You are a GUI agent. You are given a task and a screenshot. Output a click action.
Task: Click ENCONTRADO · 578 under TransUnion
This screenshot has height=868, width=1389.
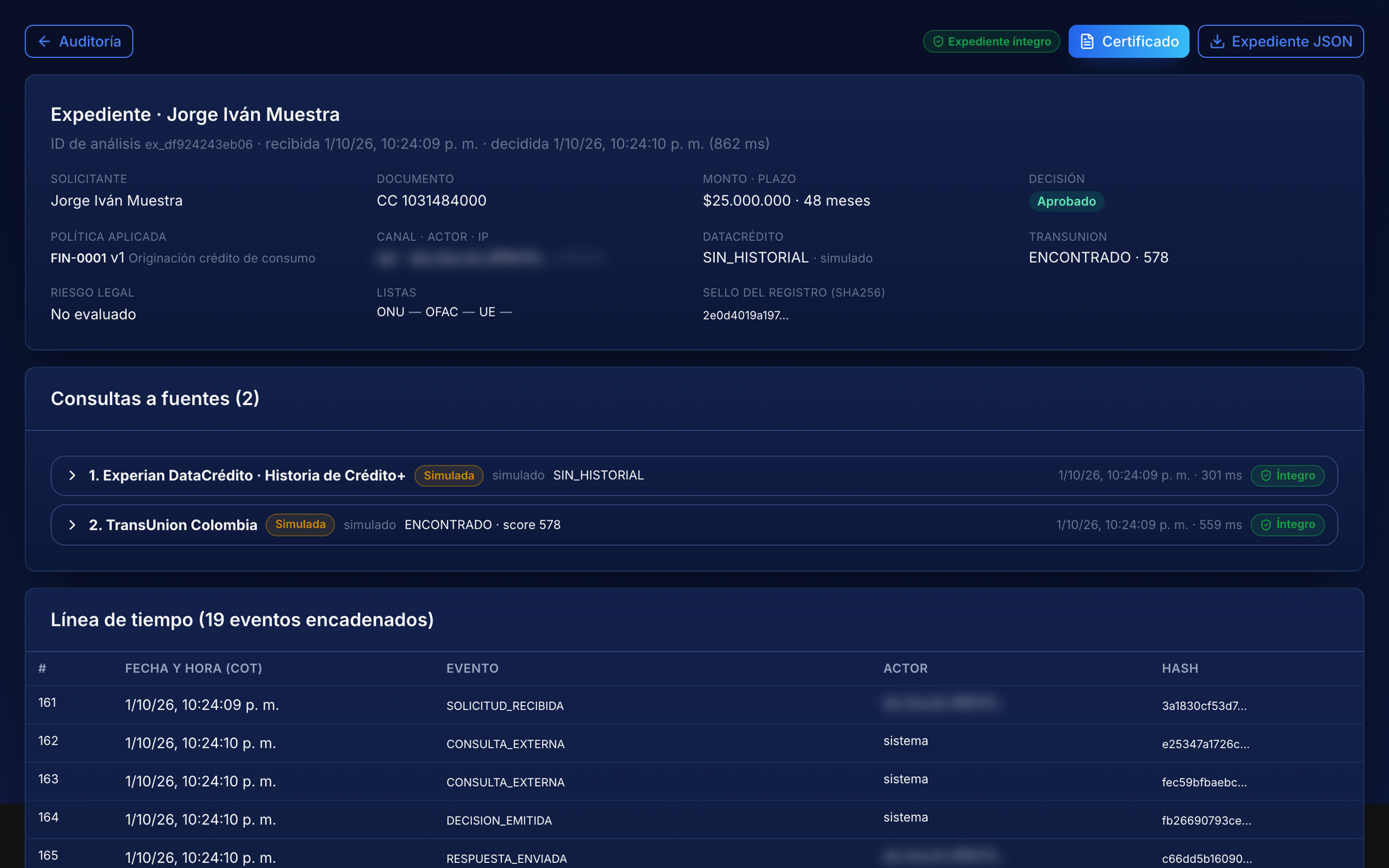click(1098, 258)
